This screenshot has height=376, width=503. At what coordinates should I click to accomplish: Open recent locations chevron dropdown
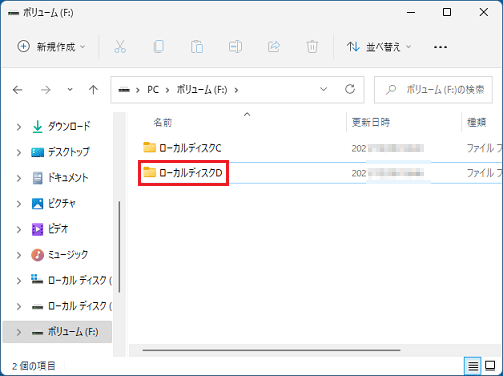click(x=70, y=89)
